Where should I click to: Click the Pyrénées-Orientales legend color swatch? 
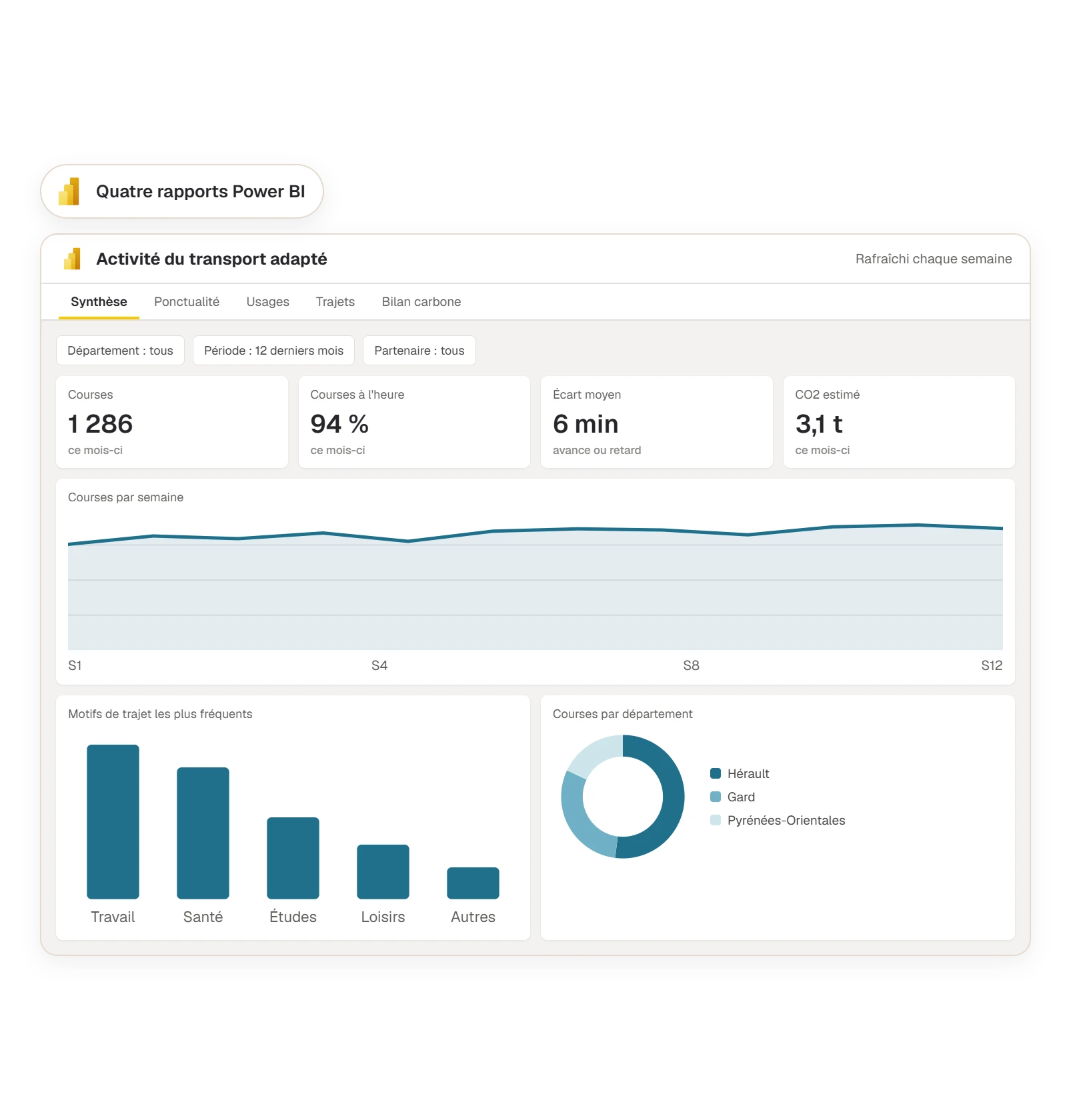click(x=716, y=820)
